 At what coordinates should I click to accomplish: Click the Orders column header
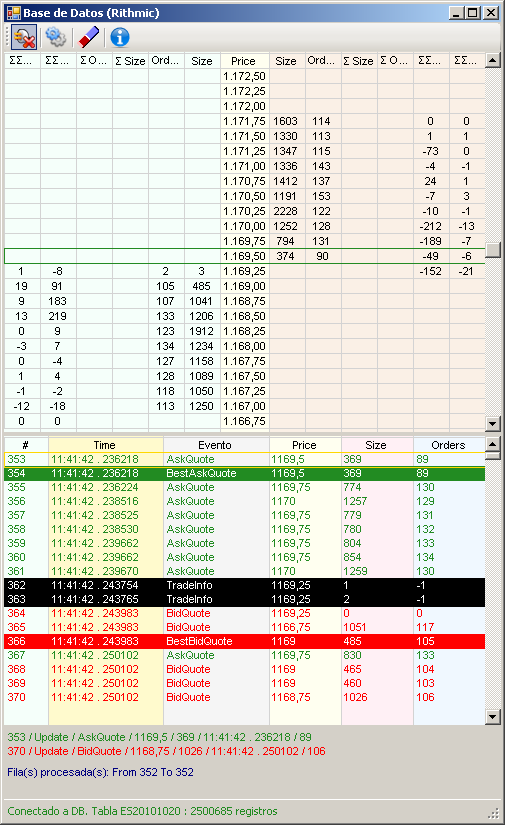point(449,445)
